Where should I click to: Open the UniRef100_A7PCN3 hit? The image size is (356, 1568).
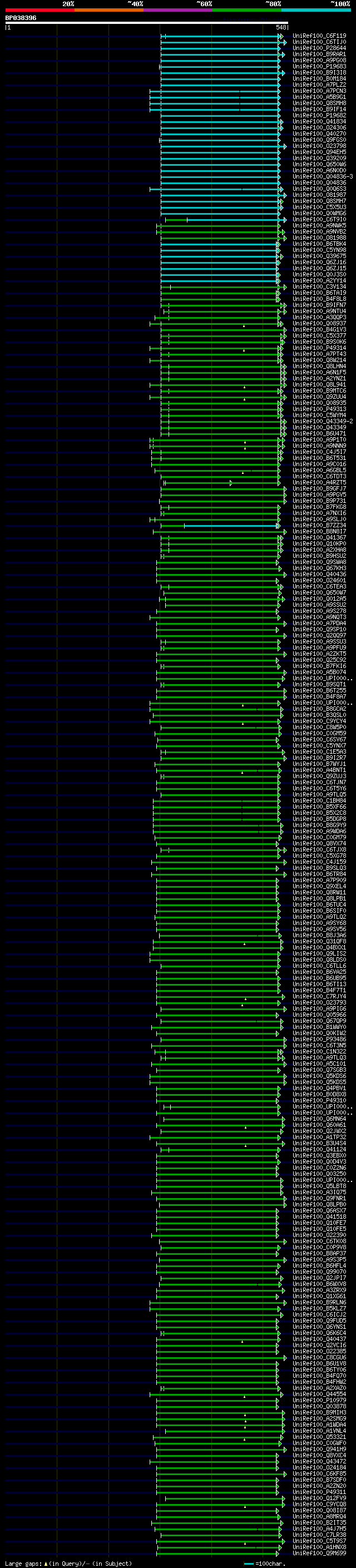[319, 91]
